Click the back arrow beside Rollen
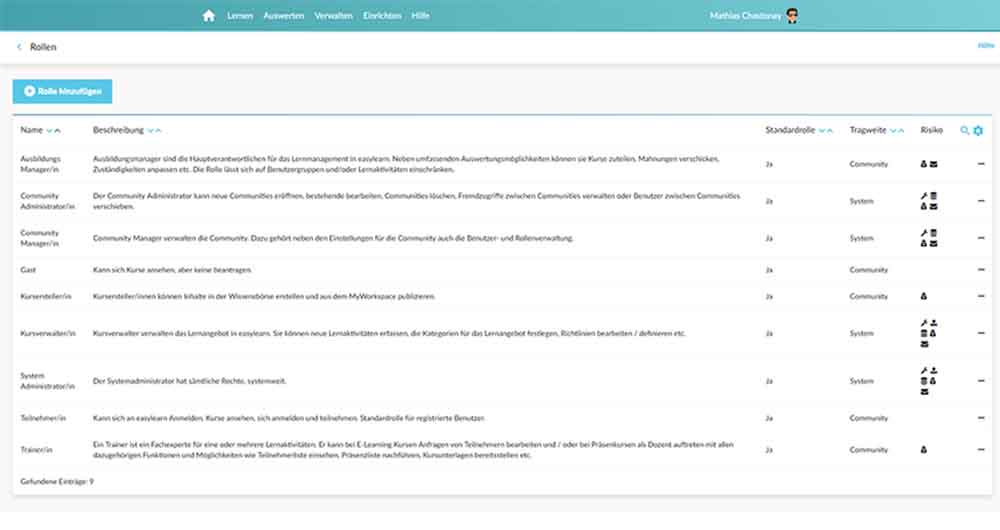The height and width of the screenshot is (530, 1000). click(19, 47)
